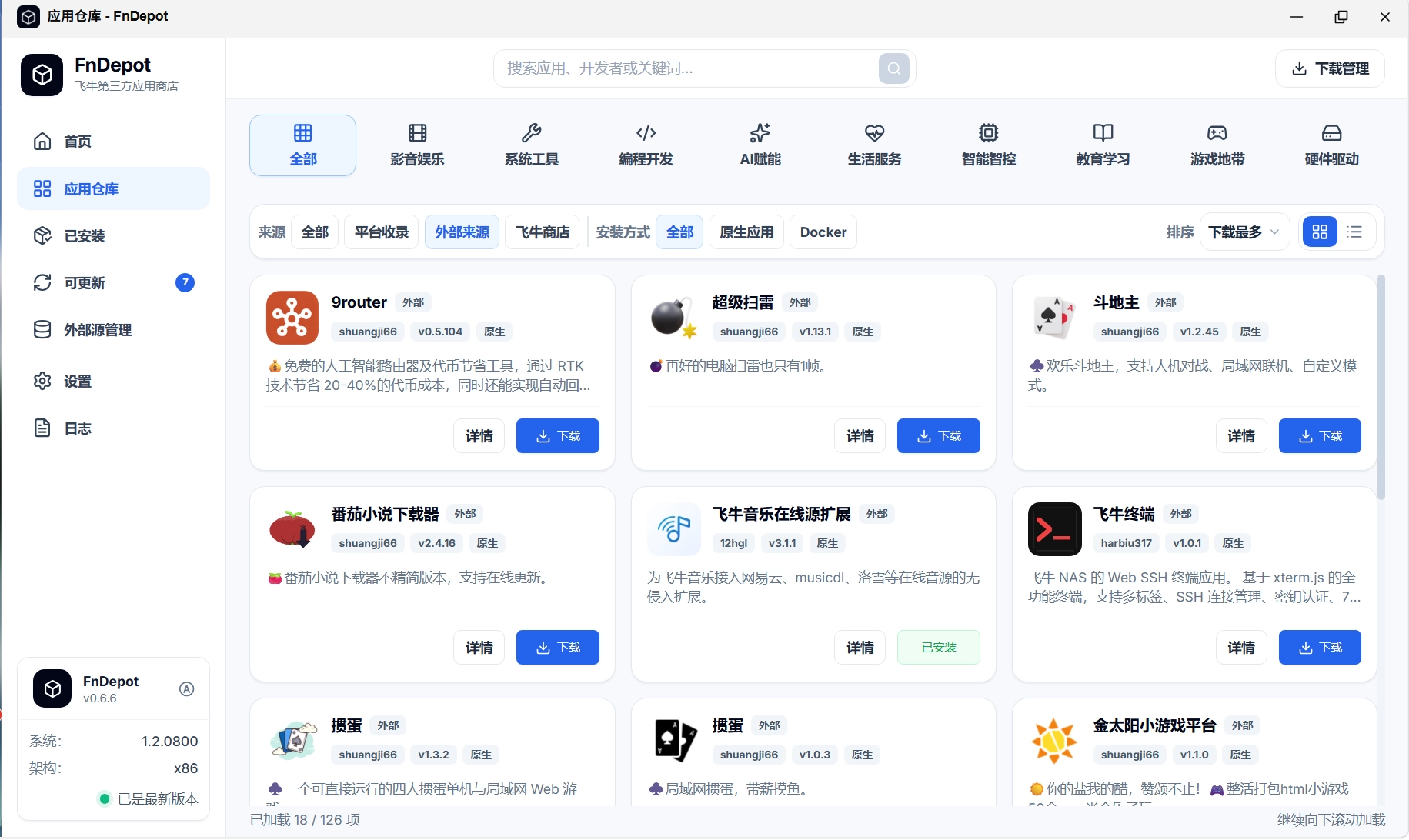Viewport: 1409px width, 840px height.
Task: Open the 飞牛音乐在线源扩展 music icon
Action: [x=673, y=528]
